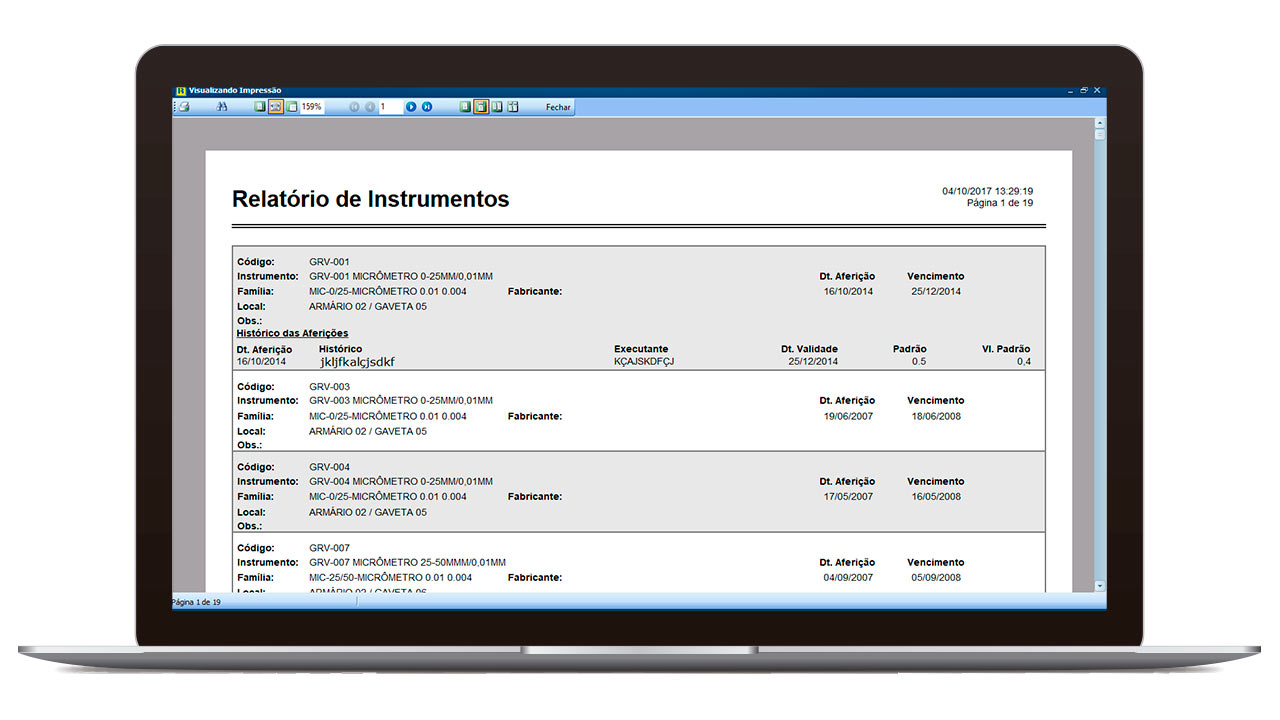Open the binoculars search tool
This screenshot has width=1280, height=720.
coord(223,107)
